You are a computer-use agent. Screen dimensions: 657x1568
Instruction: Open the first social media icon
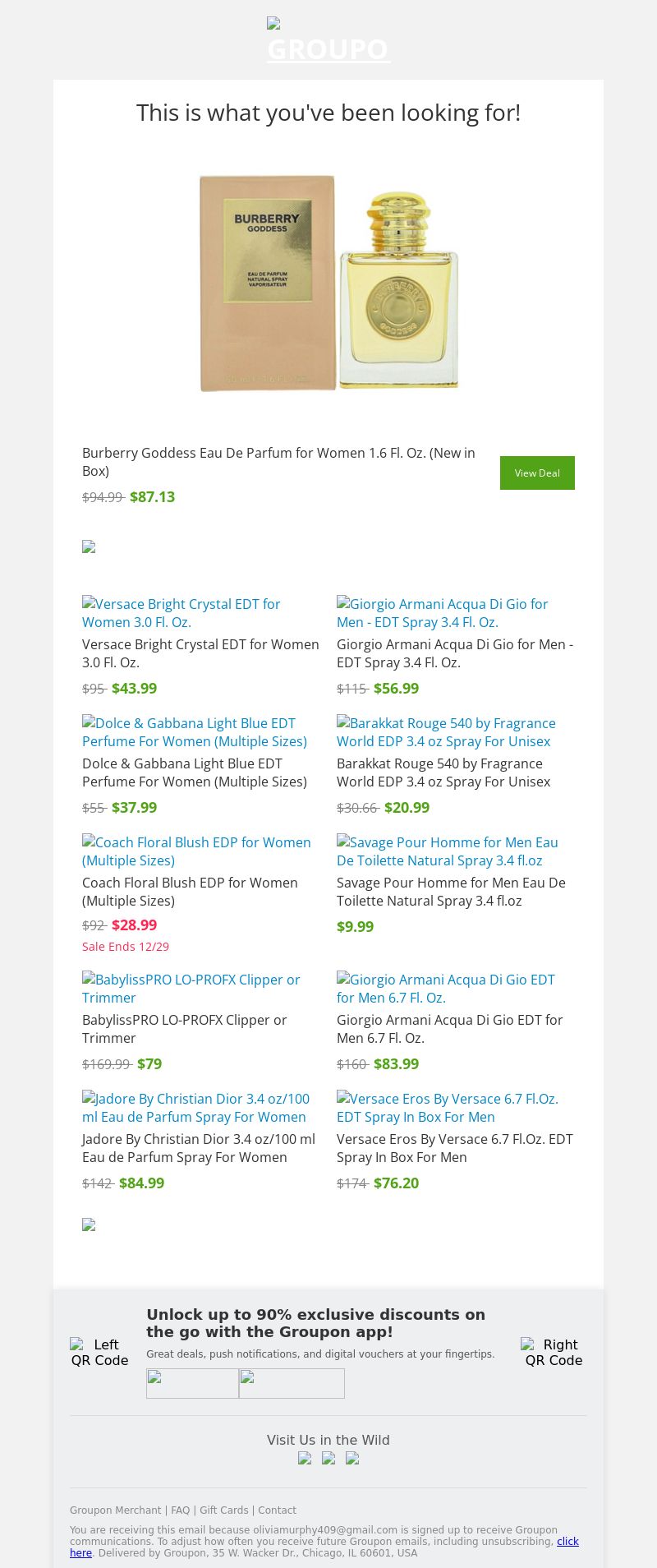[x=305, y=1458]
